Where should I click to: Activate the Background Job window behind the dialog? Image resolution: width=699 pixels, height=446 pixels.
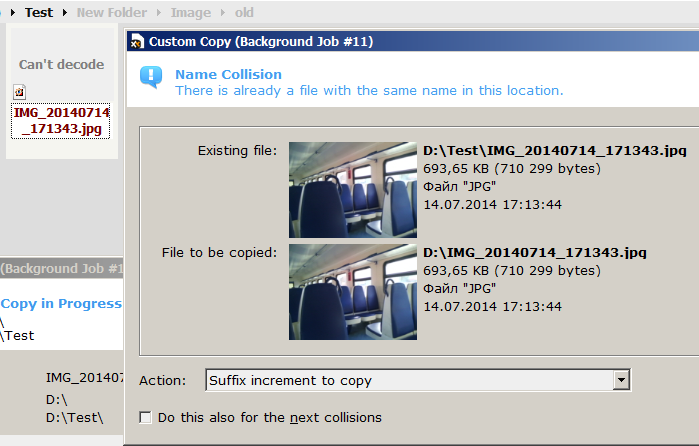[x=60, y=269]
